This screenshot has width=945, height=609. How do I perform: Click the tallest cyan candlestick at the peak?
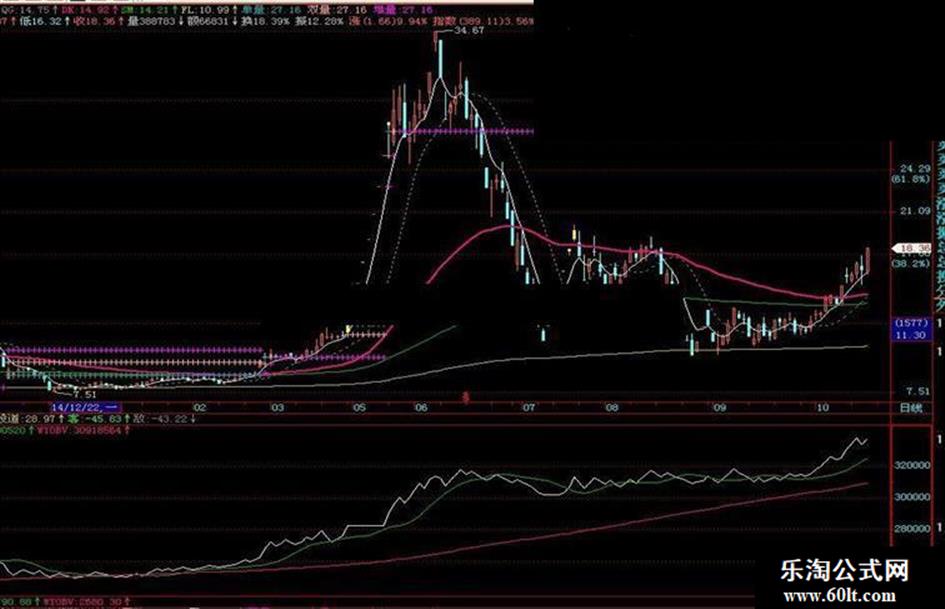(440, 58)
